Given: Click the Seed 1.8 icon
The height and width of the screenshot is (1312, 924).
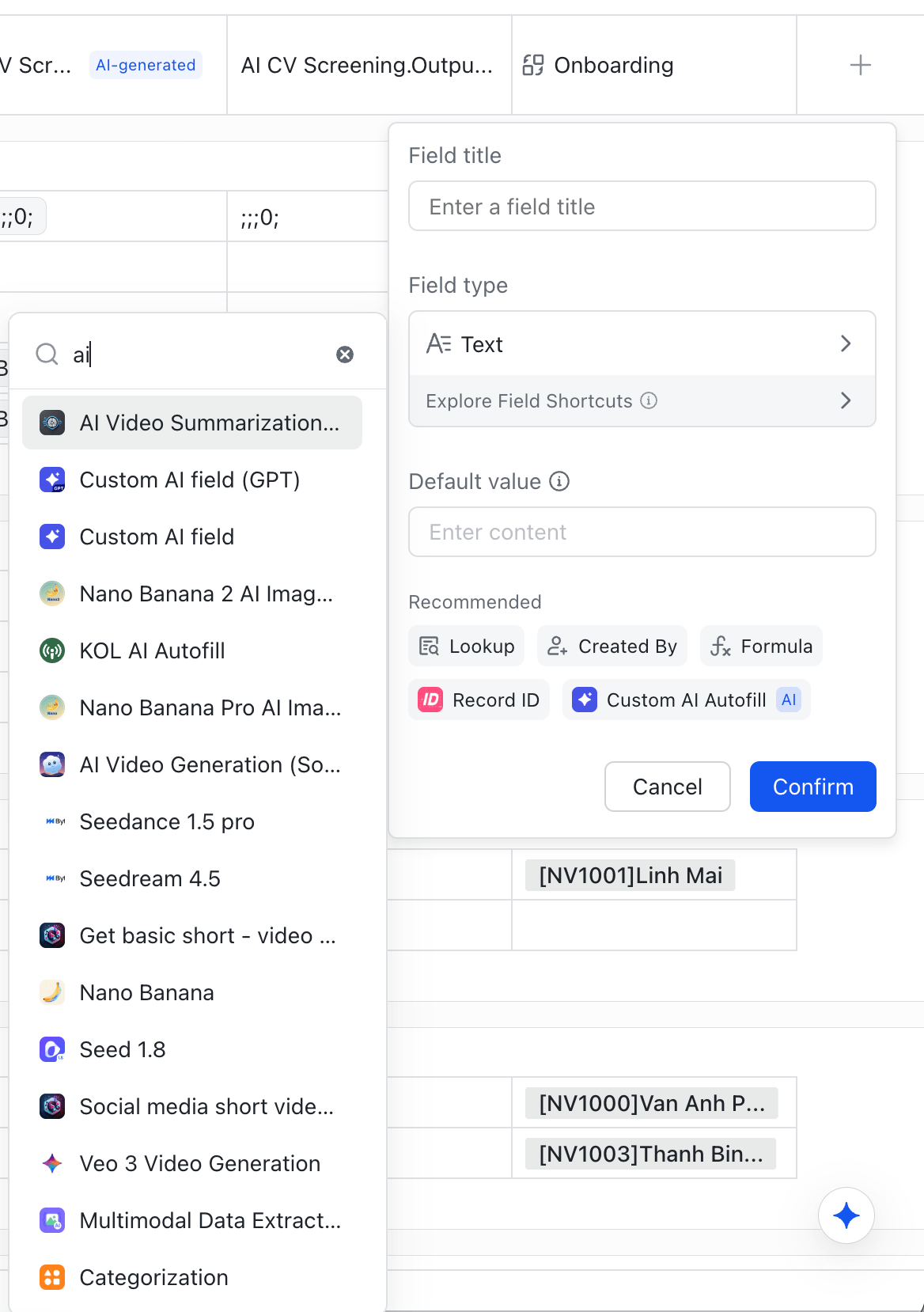Looking at the screenshot, I should [x=52, y=1049].
